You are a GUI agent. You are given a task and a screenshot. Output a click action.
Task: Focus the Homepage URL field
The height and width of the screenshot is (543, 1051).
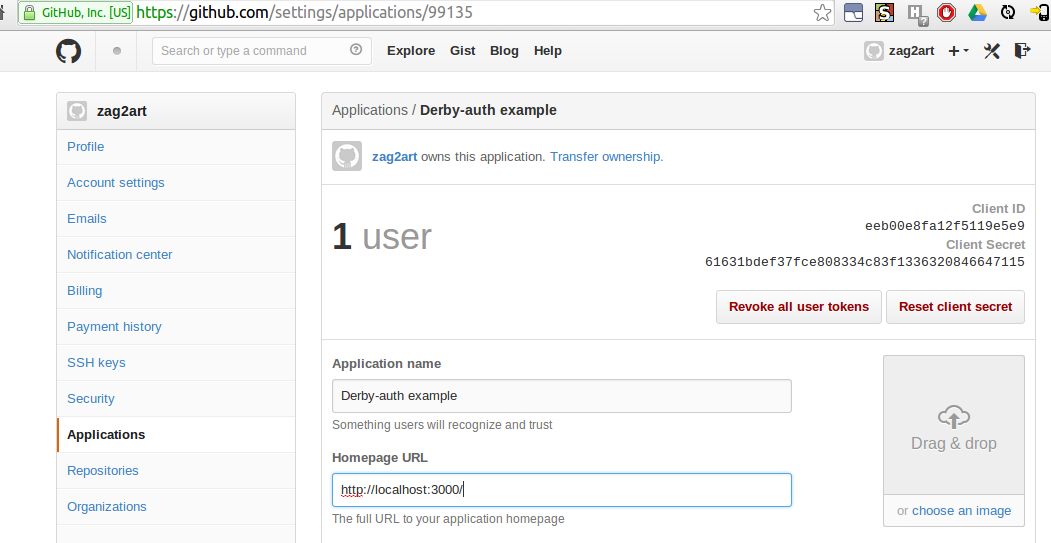[561, 490]
